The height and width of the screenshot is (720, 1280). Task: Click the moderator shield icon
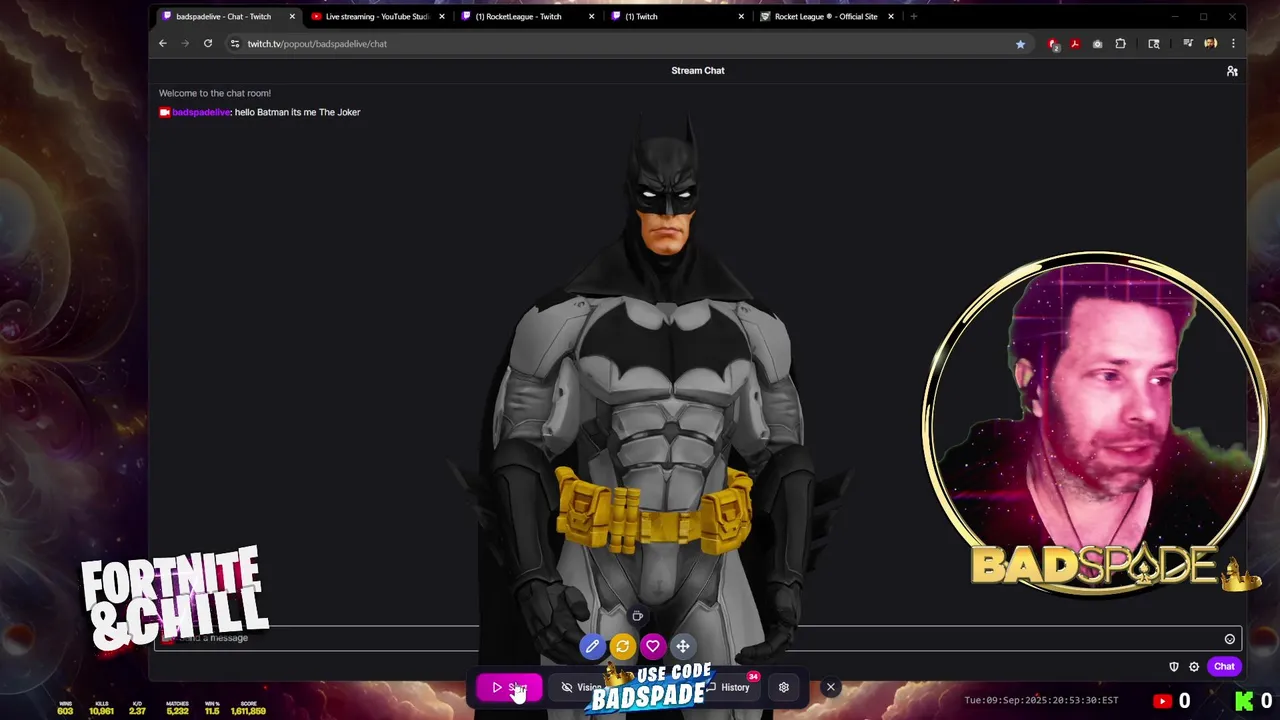point(1174,666)
